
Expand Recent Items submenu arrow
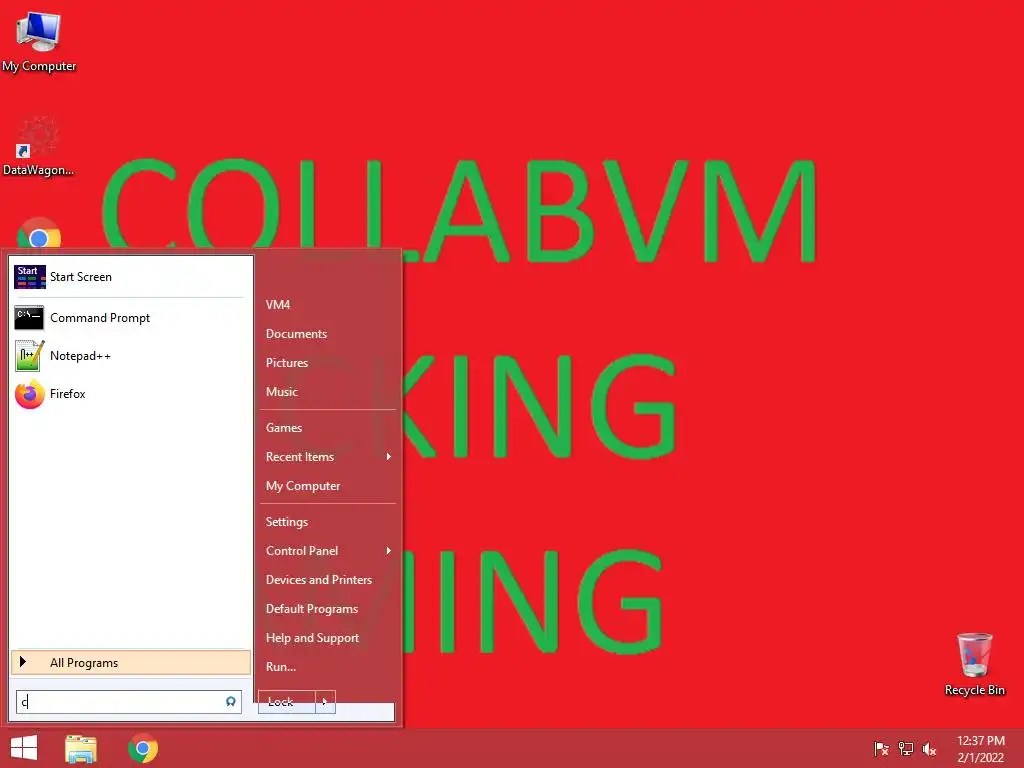[389, 456]
